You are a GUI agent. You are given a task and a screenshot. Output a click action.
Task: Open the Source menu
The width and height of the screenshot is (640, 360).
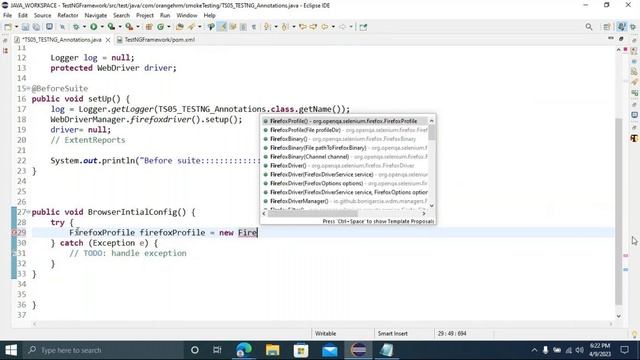(x=42, y=15)
